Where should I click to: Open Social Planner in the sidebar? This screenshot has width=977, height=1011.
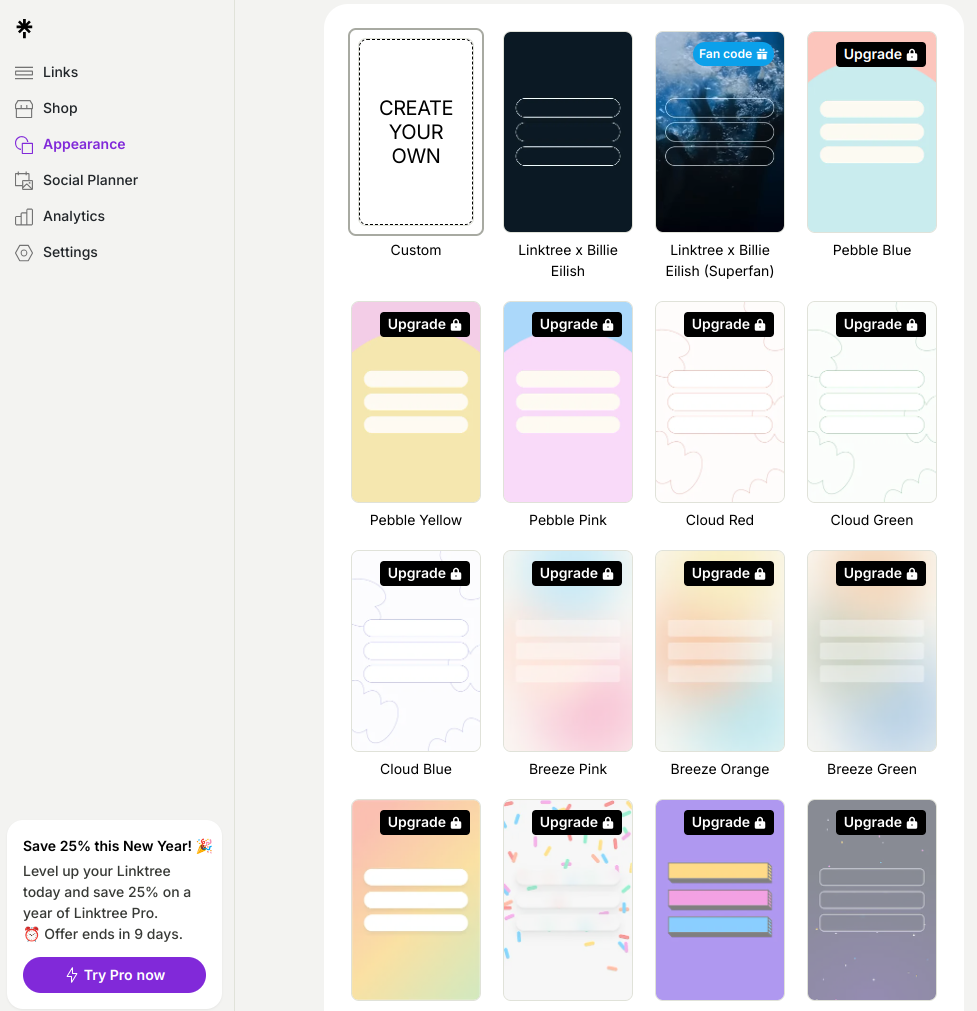coord(90,181)
